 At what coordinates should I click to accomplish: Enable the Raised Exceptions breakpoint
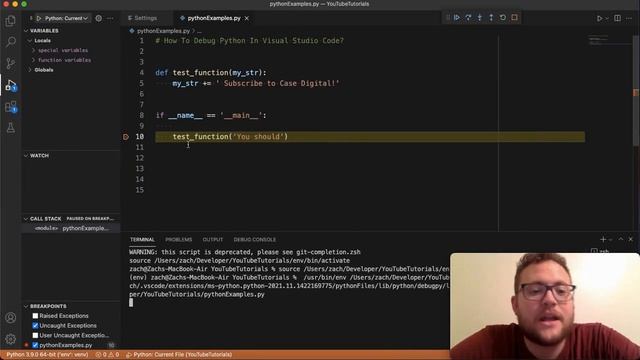coord(35,316)
